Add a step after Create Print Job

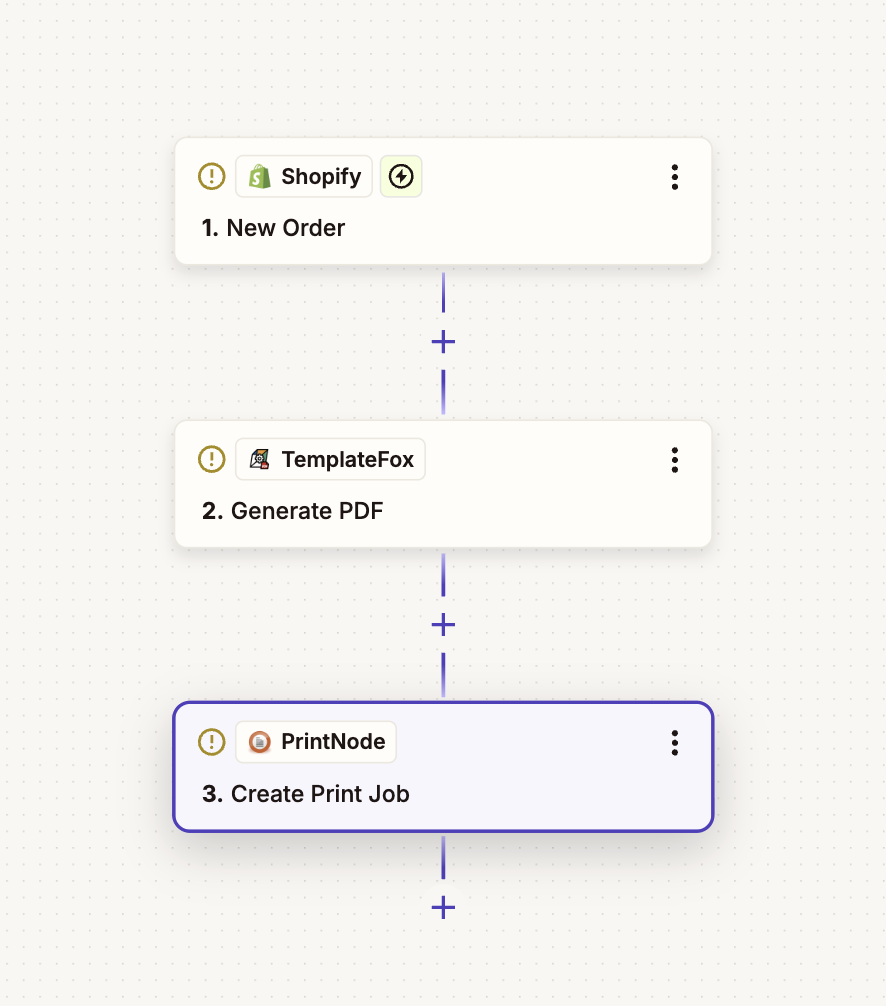[443, 908]
